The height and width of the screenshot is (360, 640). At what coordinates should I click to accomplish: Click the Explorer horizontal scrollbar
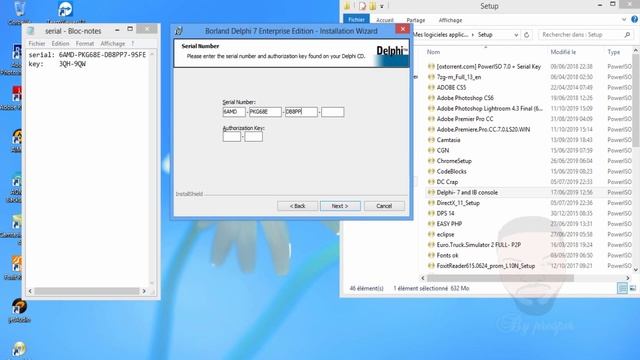500,278
